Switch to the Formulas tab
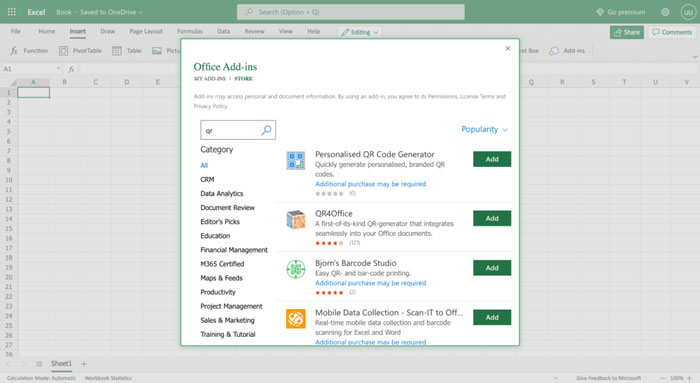The image size is (700, 383). pos(190,31)
